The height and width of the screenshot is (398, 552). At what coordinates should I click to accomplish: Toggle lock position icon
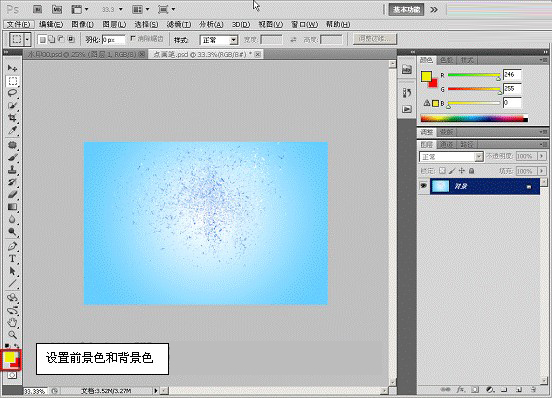[462, 171]
